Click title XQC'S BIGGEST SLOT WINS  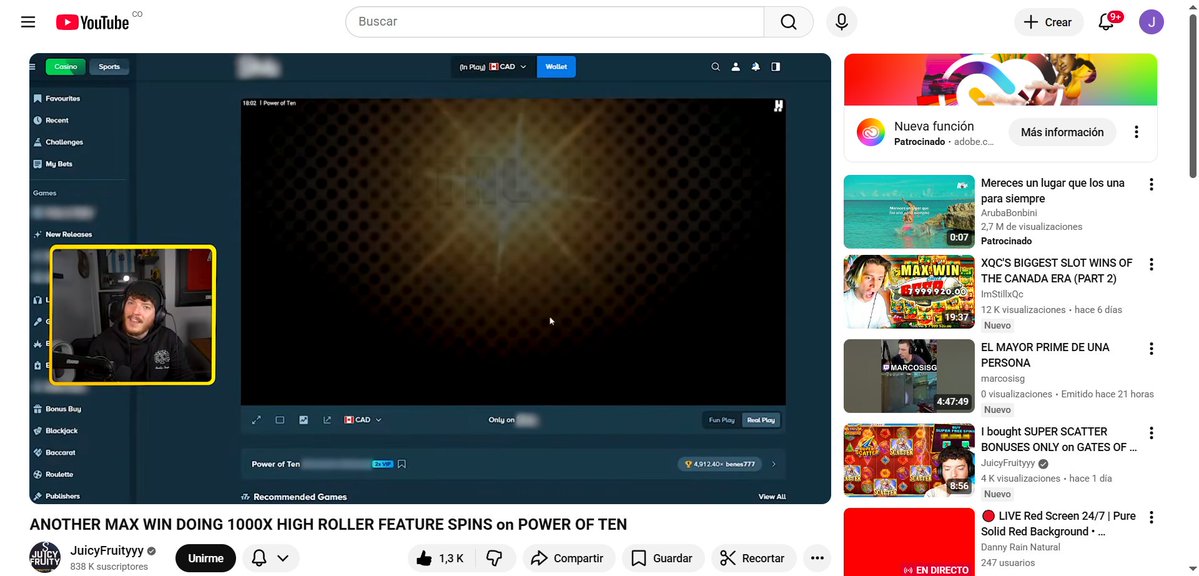[x=1057, y=271]
